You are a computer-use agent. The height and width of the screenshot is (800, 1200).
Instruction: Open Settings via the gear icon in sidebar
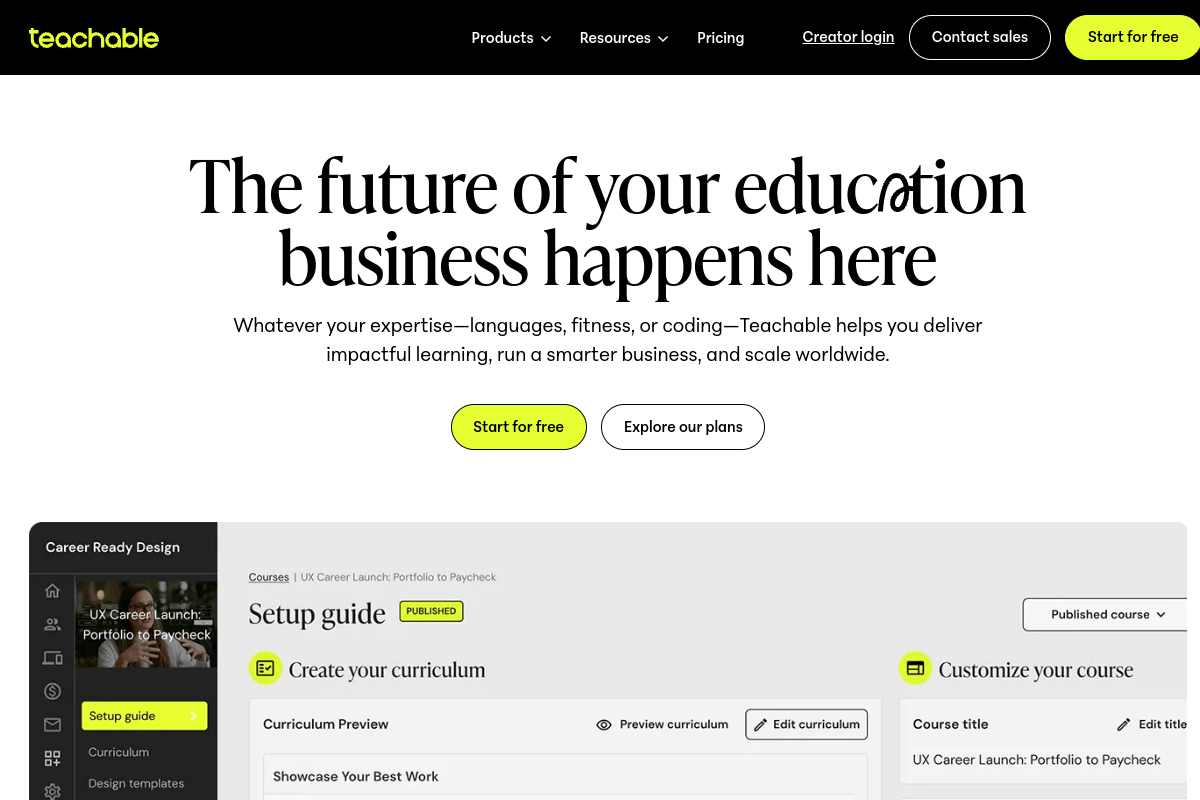click(x=52, y=790)
